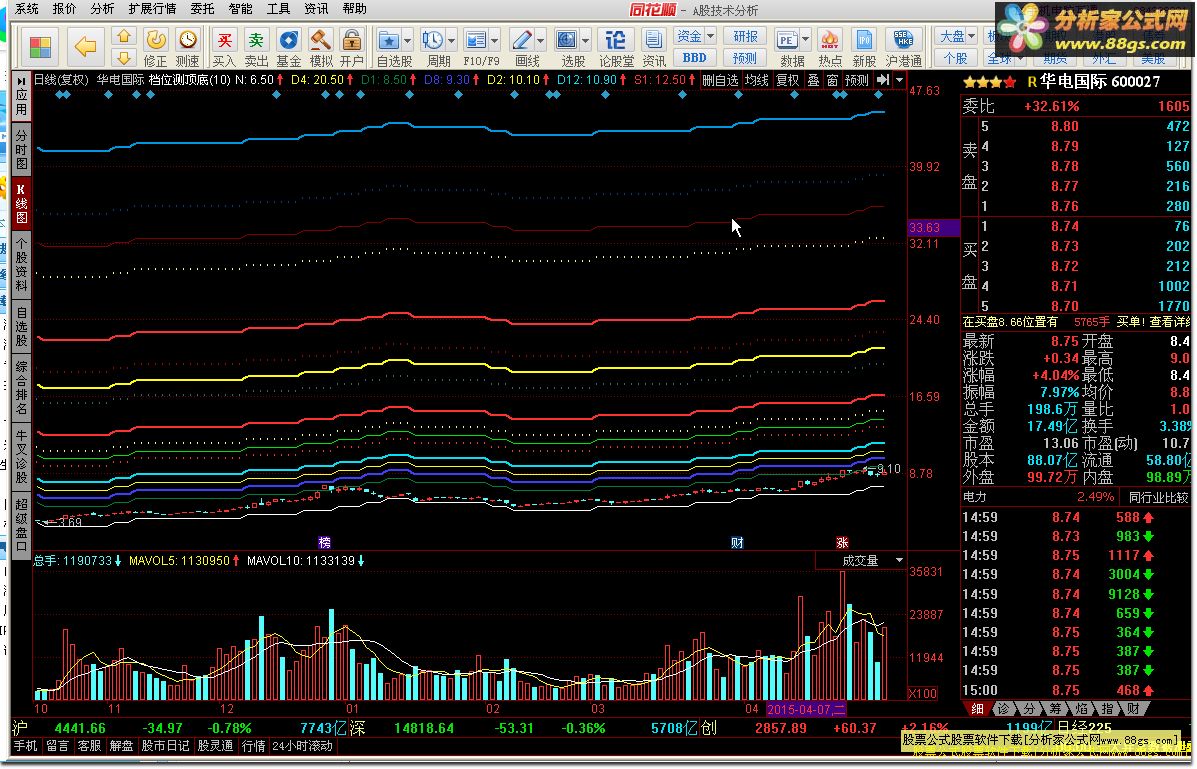The image size is (1197, 769).
Task: Toggle 复权 price adjustment
Action: click(787, 80)
